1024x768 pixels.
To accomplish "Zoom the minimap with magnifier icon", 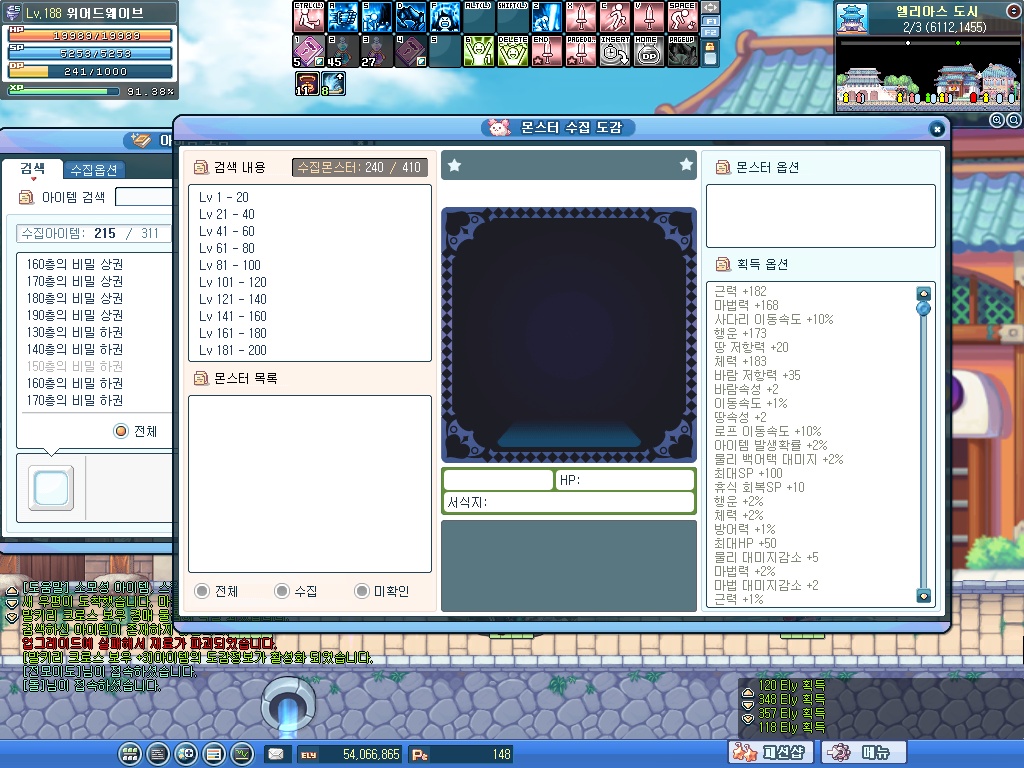I will [997, 119].
